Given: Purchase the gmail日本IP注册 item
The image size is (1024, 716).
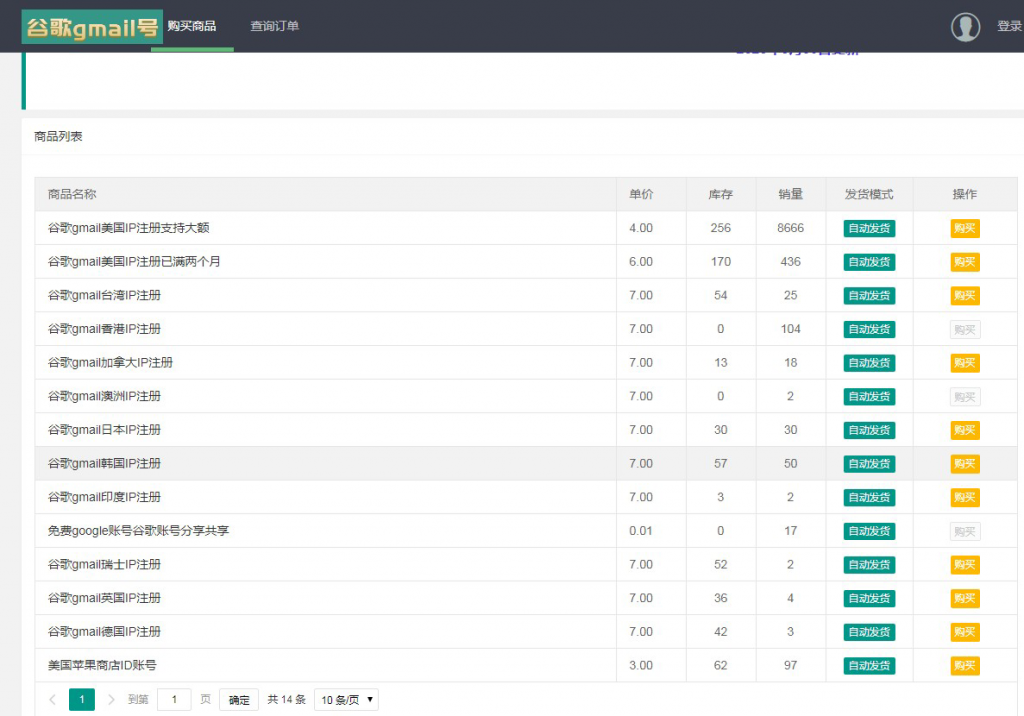Looking at the screenshot, I should tap(964, 430).
